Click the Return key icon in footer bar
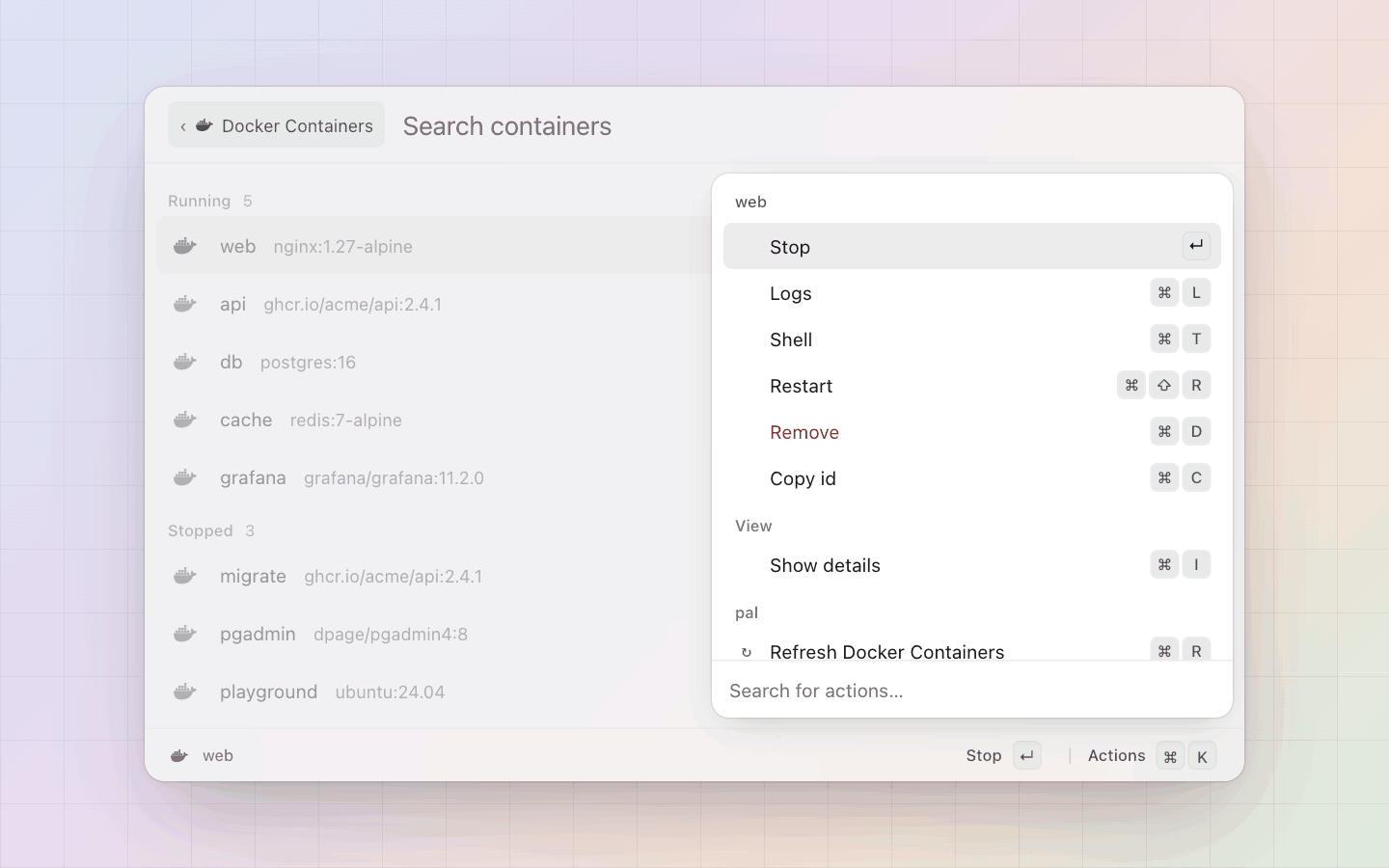The width and height of the screenshot is (1389, 868). tap(1027, 756)
